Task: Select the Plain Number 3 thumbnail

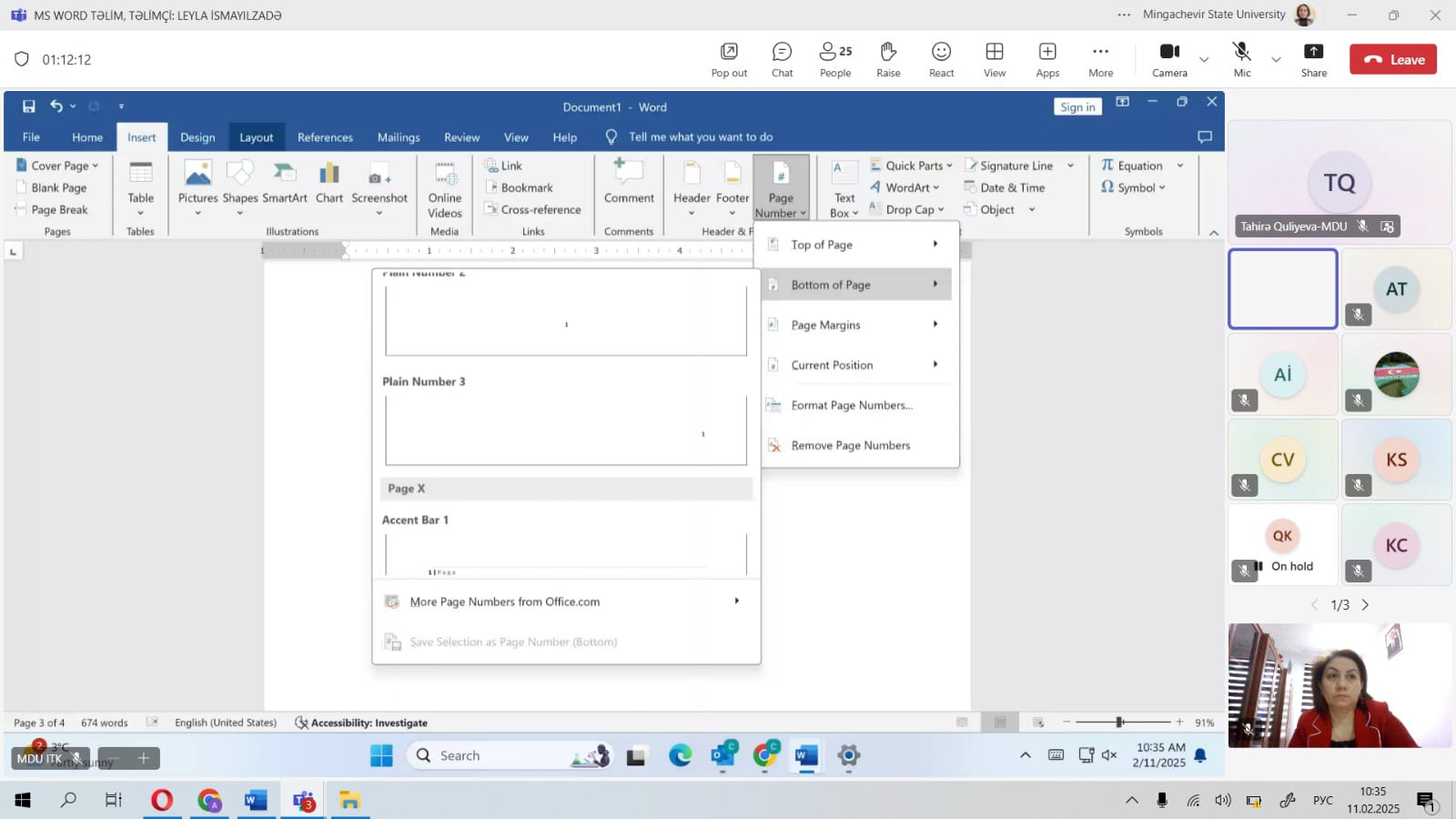Action: point(566,429)
